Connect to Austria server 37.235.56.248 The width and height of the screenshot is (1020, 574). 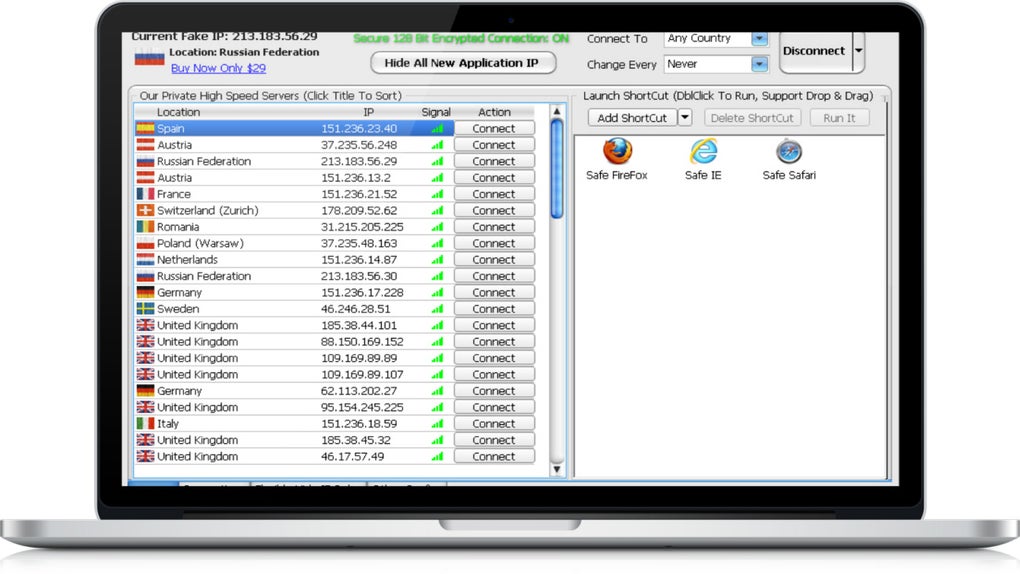494,144
